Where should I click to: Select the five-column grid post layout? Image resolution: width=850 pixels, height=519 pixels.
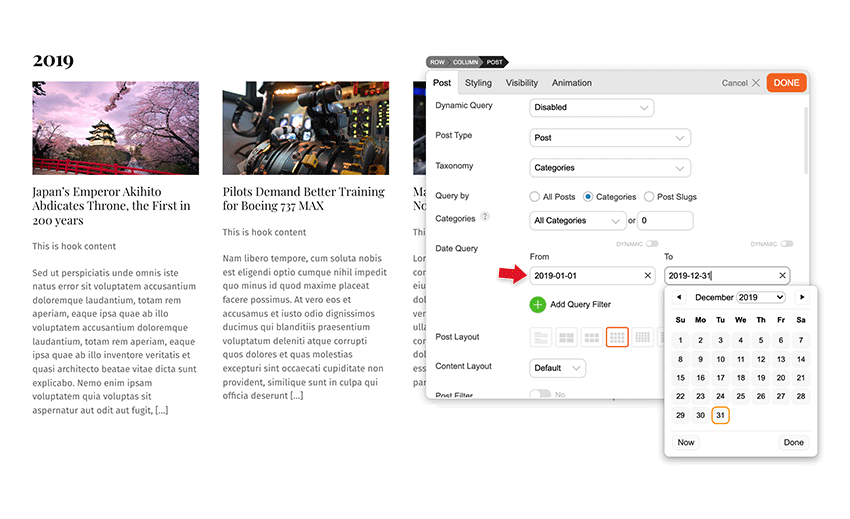(642, 337)
